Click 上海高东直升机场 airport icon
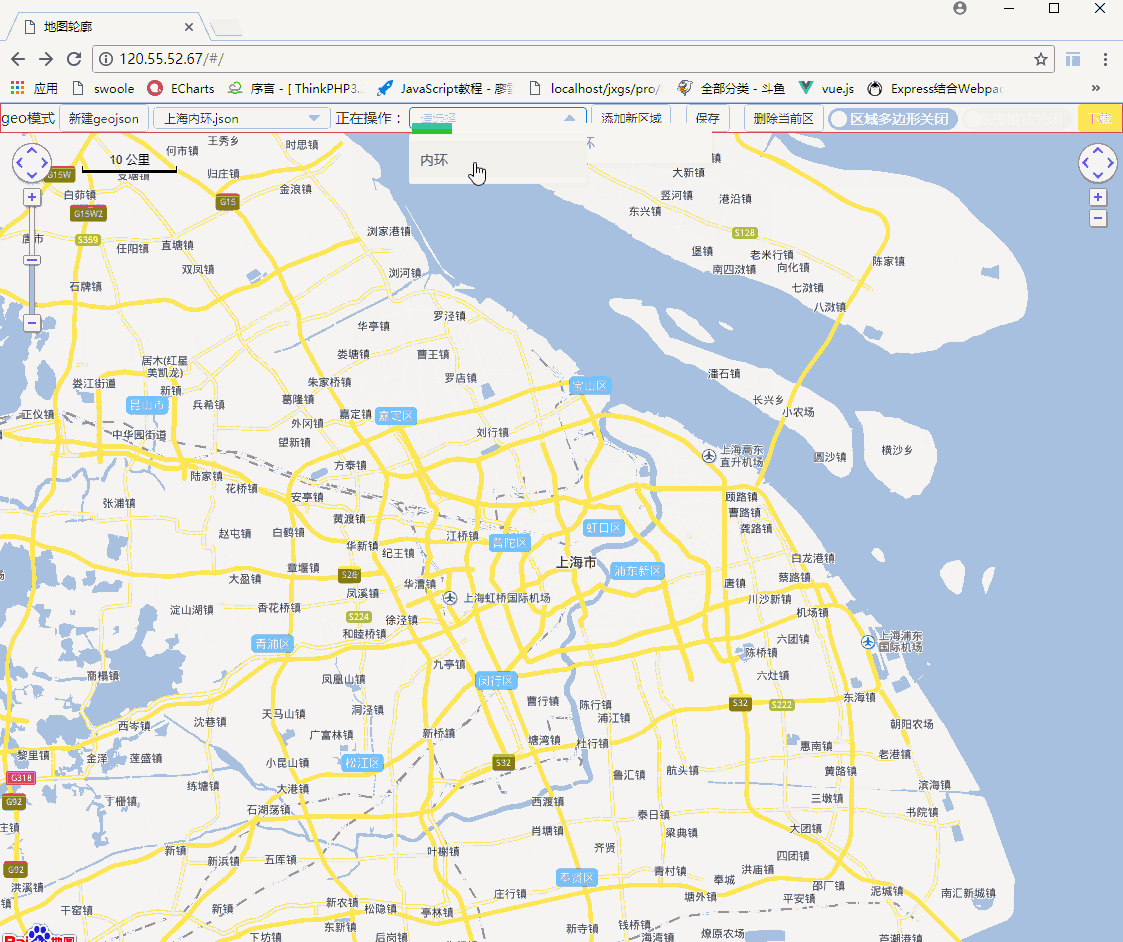This screenshot has width=1123, height=942. (708, 456)
